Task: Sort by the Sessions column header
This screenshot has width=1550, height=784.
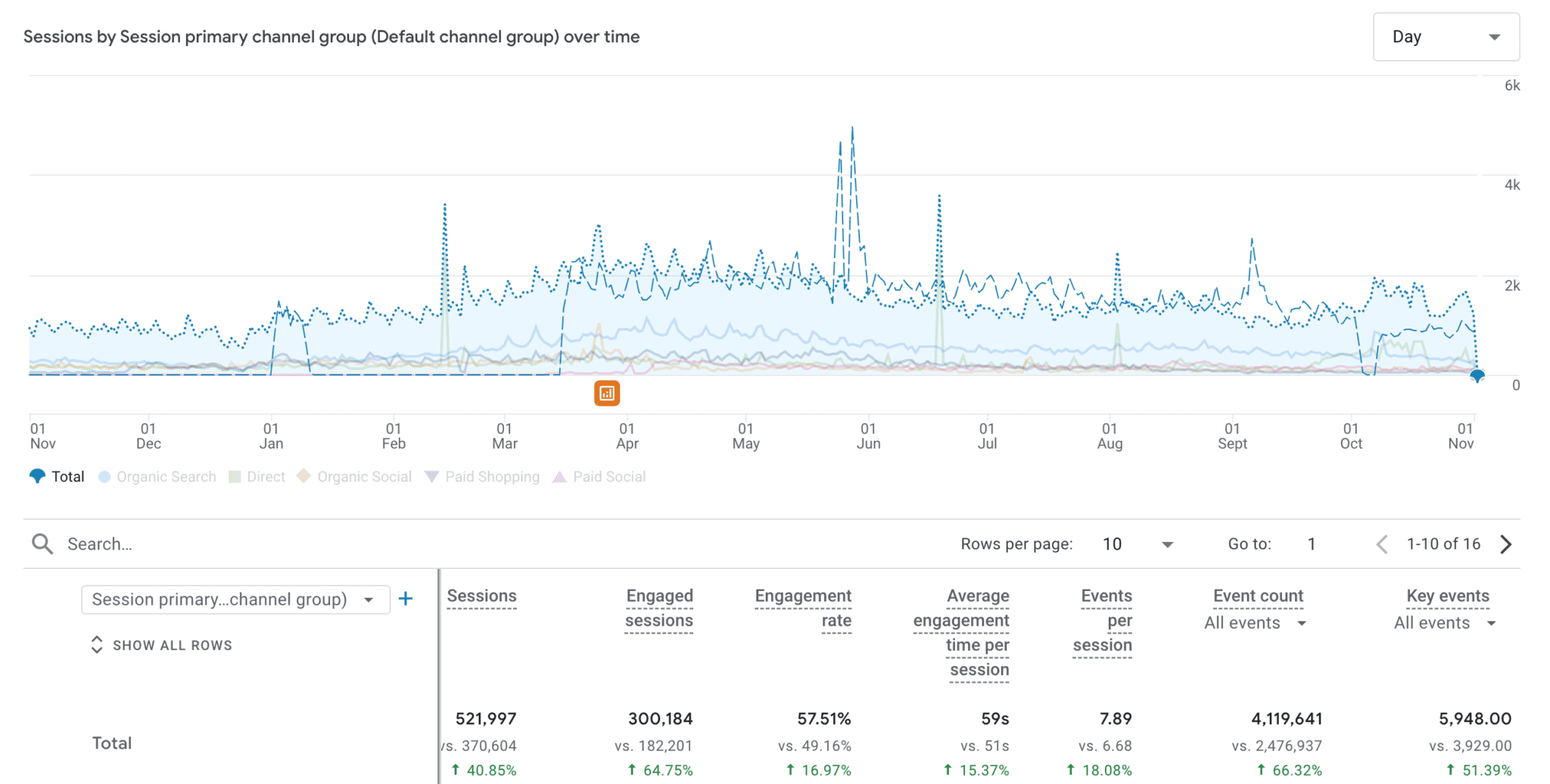Action: (x=481, y=596)
